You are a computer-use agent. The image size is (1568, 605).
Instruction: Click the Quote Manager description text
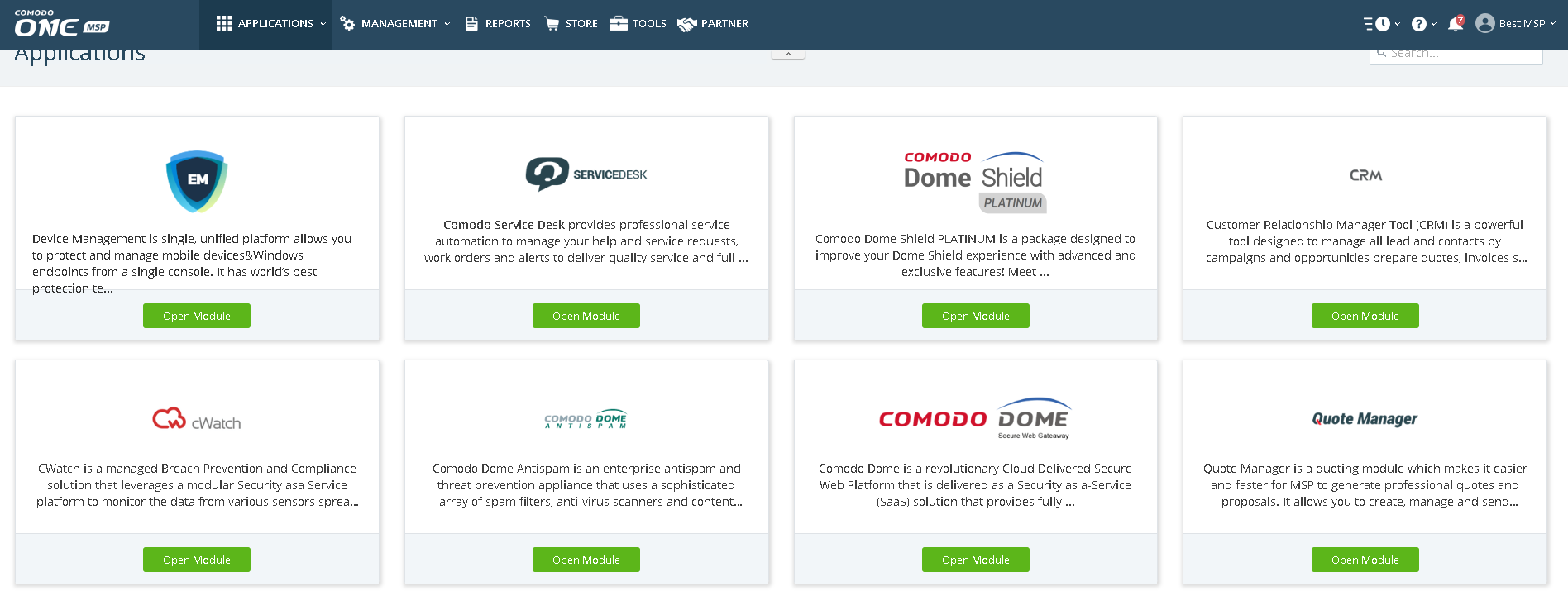(x=1365, y=485)
